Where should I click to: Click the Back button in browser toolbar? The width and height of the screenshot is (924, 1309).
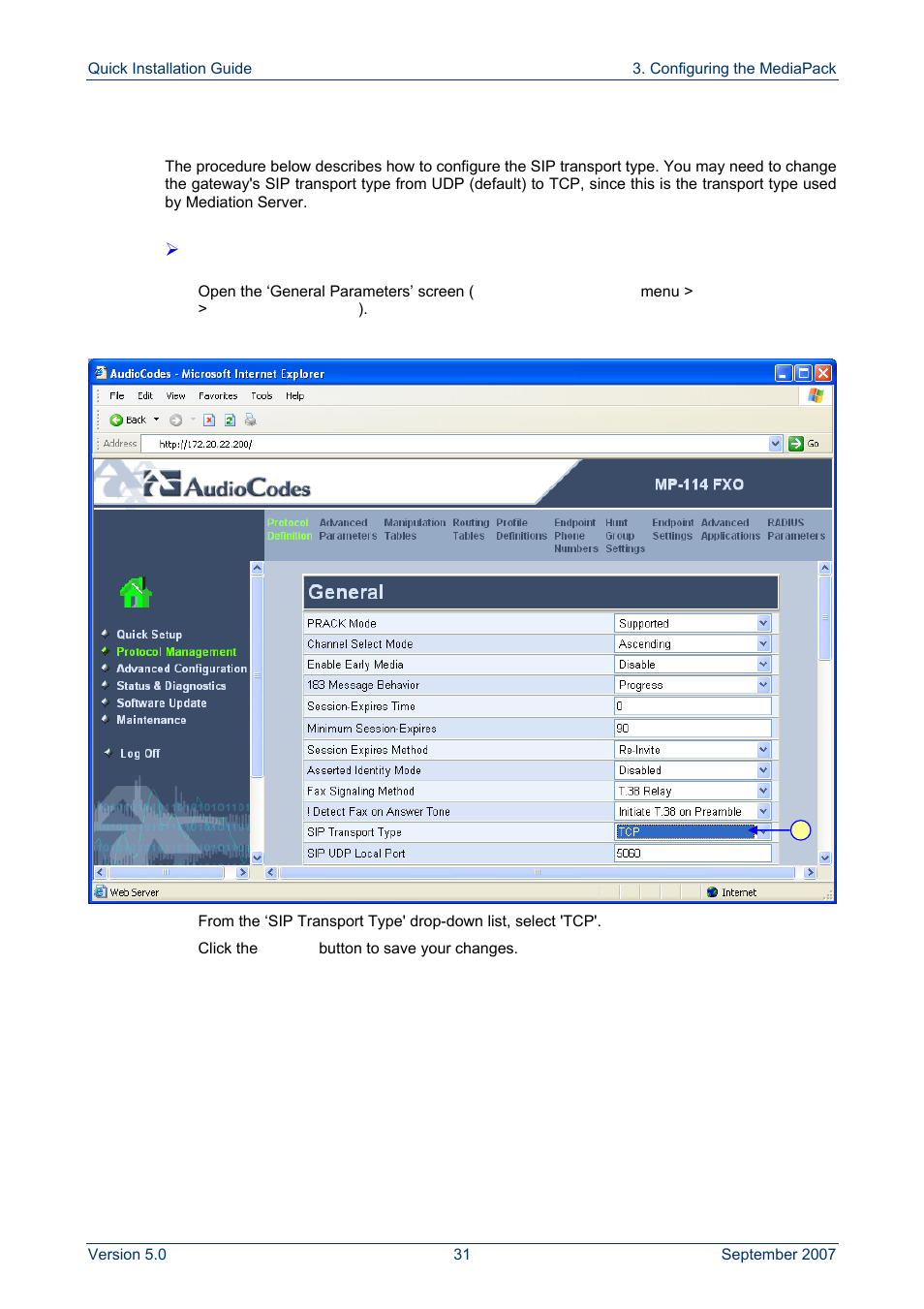(127, 420)
